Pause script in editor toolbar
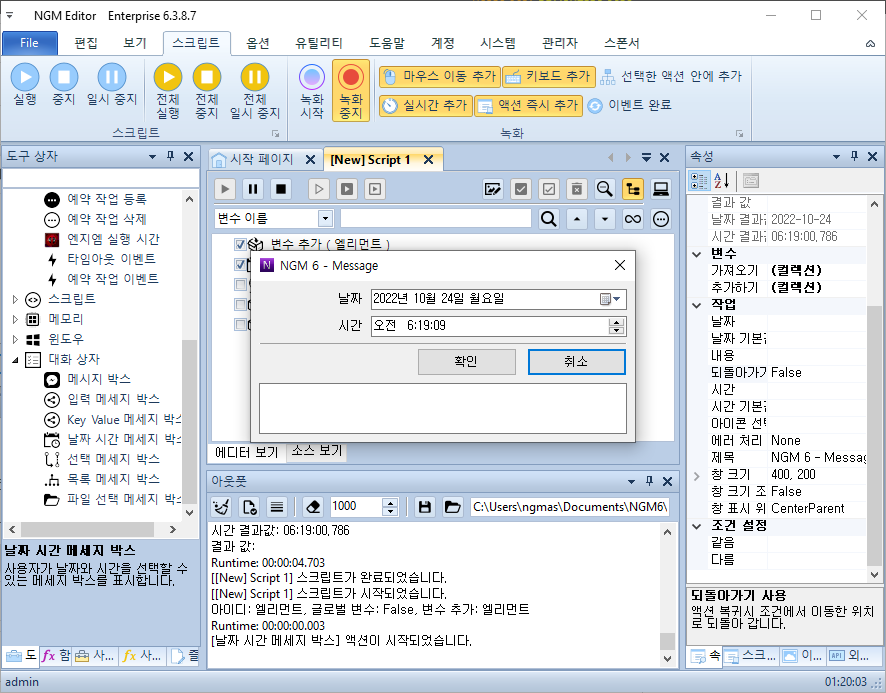 (x=253, y=189)
